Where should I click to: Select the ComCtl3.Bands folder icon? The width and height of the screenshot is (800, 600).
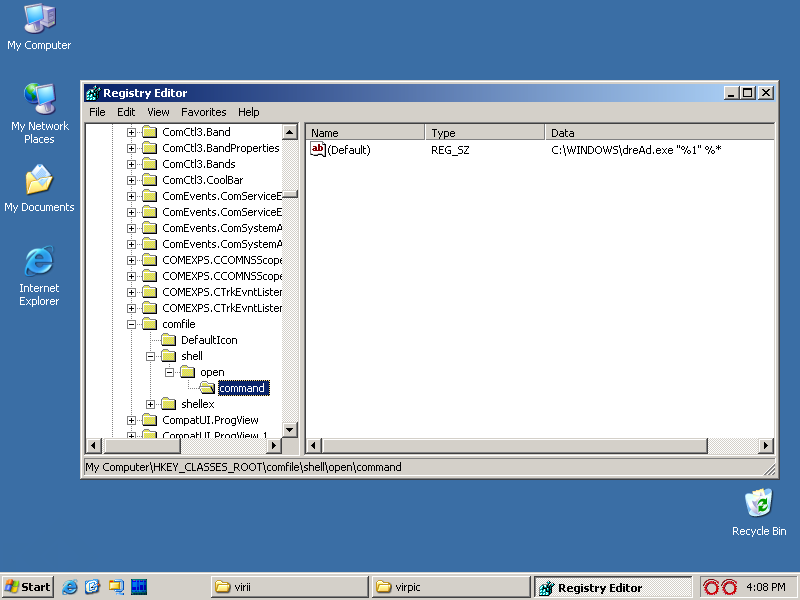tap(149, 164)
